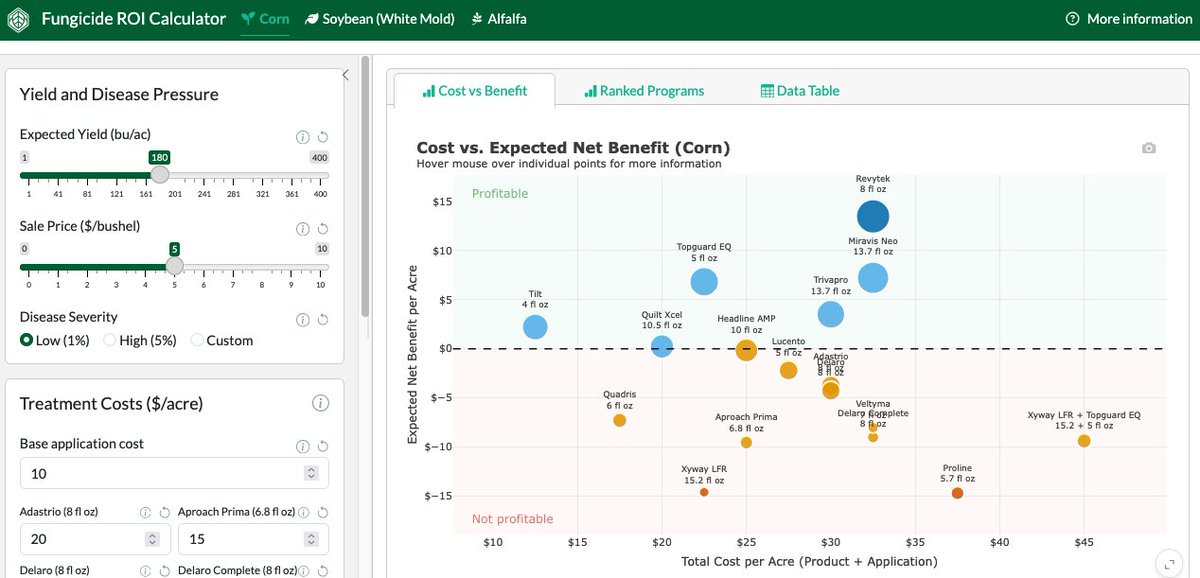Screen dimensions: 1200x578
Task: Click the Trivapro data point
Action: [x=831, y=314]
